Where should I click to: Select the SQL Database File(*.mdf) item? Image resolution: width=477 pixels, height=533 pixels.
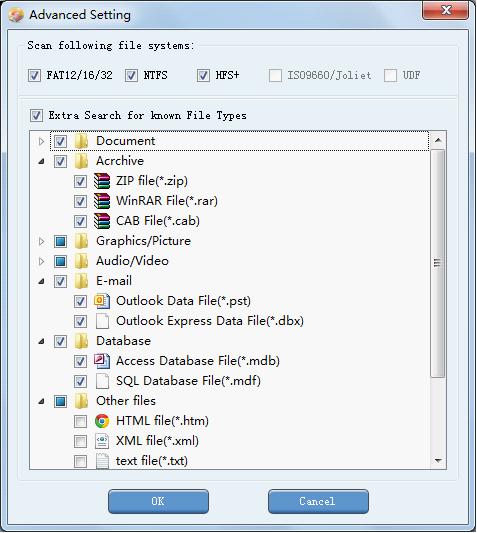coord(188,381)
